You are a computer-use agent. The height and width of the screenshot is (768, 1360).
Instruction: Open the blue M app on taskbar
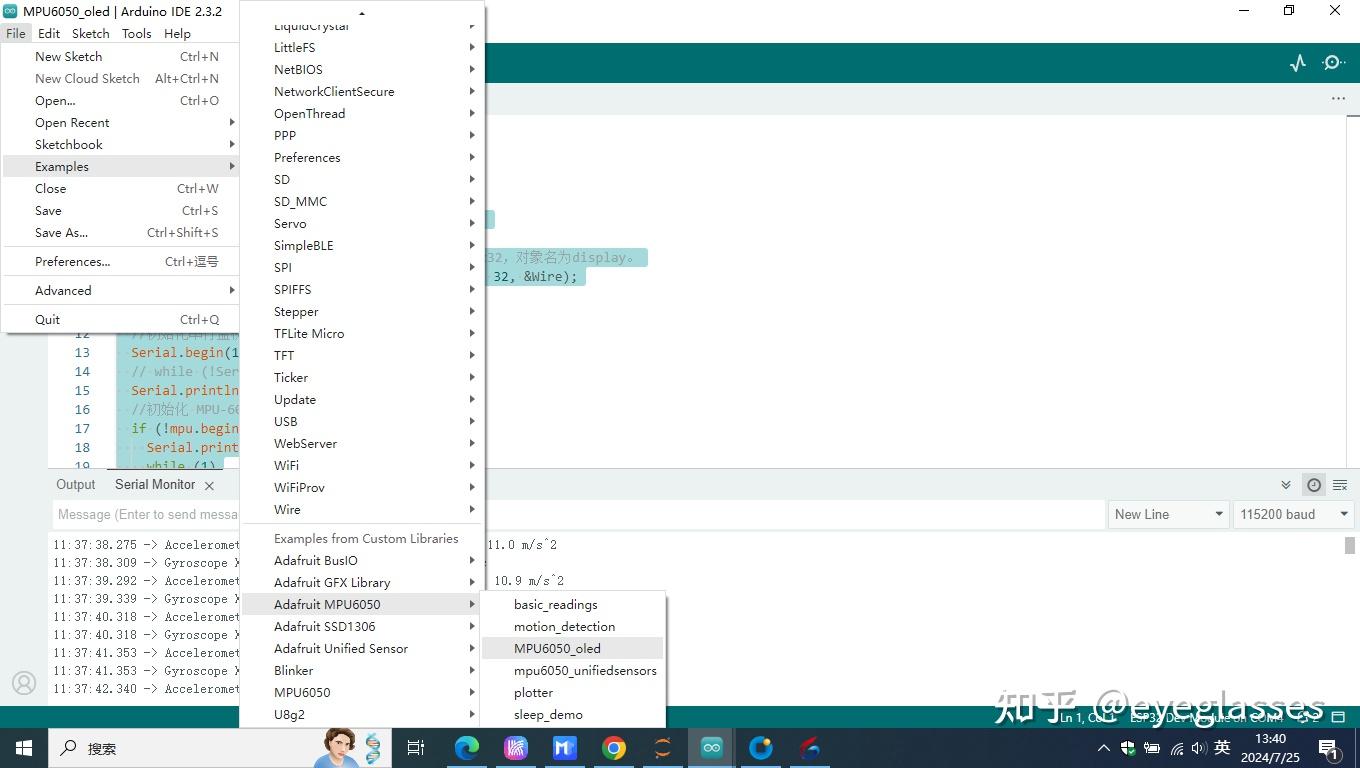tap(565, 748)
